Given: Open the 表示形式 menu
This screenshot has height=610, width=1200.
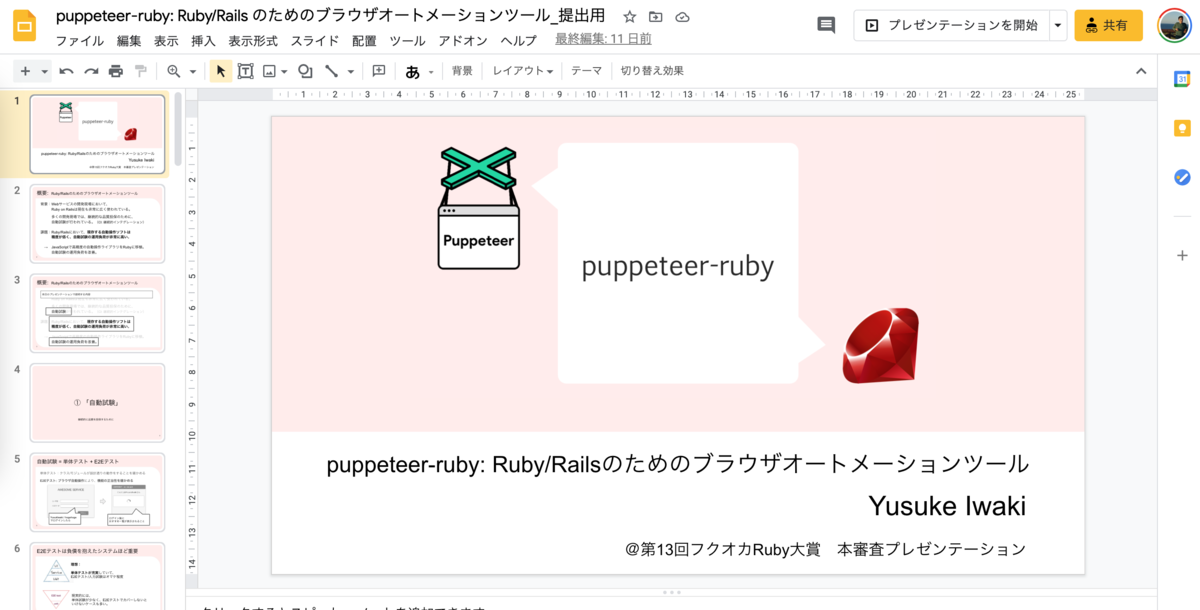Looking at the screenshot, I should coord(253,40).
